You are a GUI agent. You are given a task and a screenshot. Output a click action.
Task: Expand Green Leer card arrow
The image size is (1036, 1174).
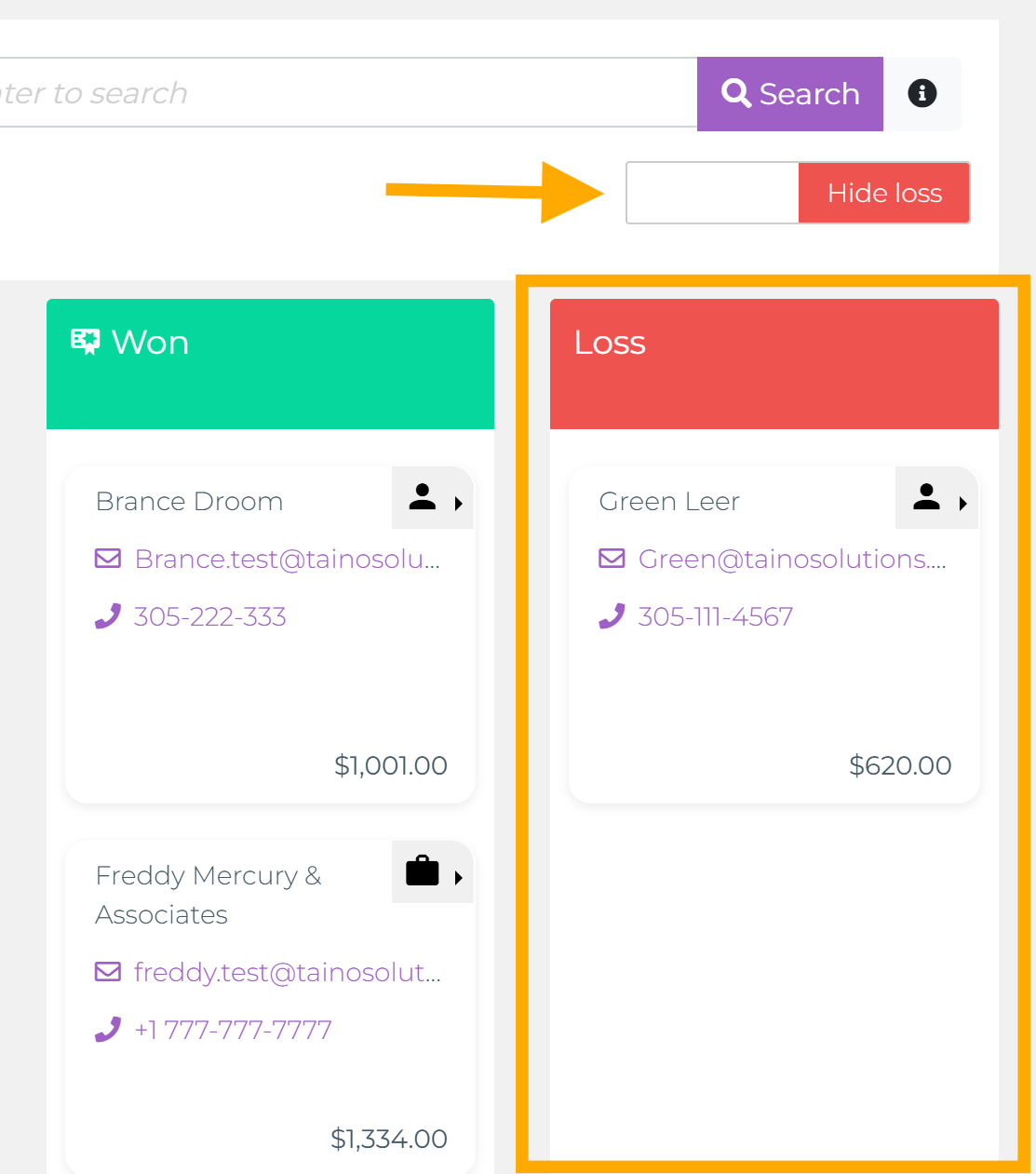[962, 504]
